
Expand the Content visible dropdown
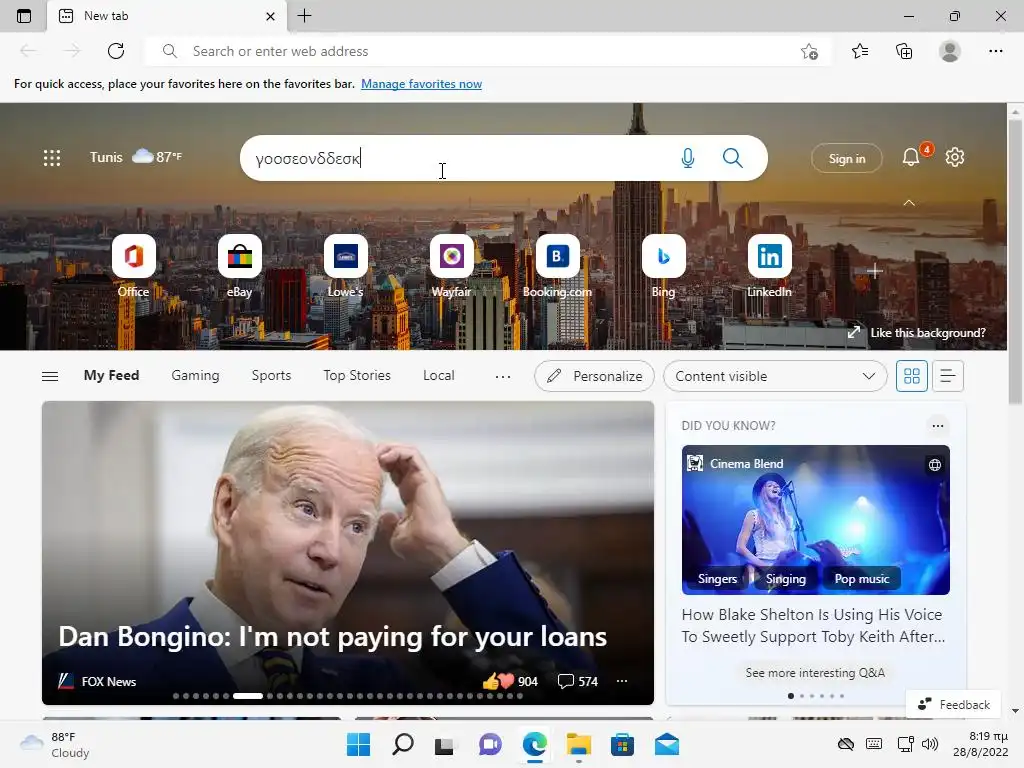click(775, 376)
